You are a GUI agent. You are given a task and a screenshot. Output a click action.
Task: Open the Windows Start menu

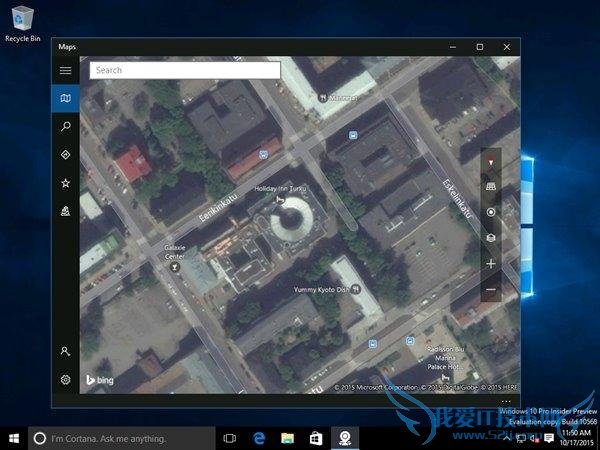(14, 439)
